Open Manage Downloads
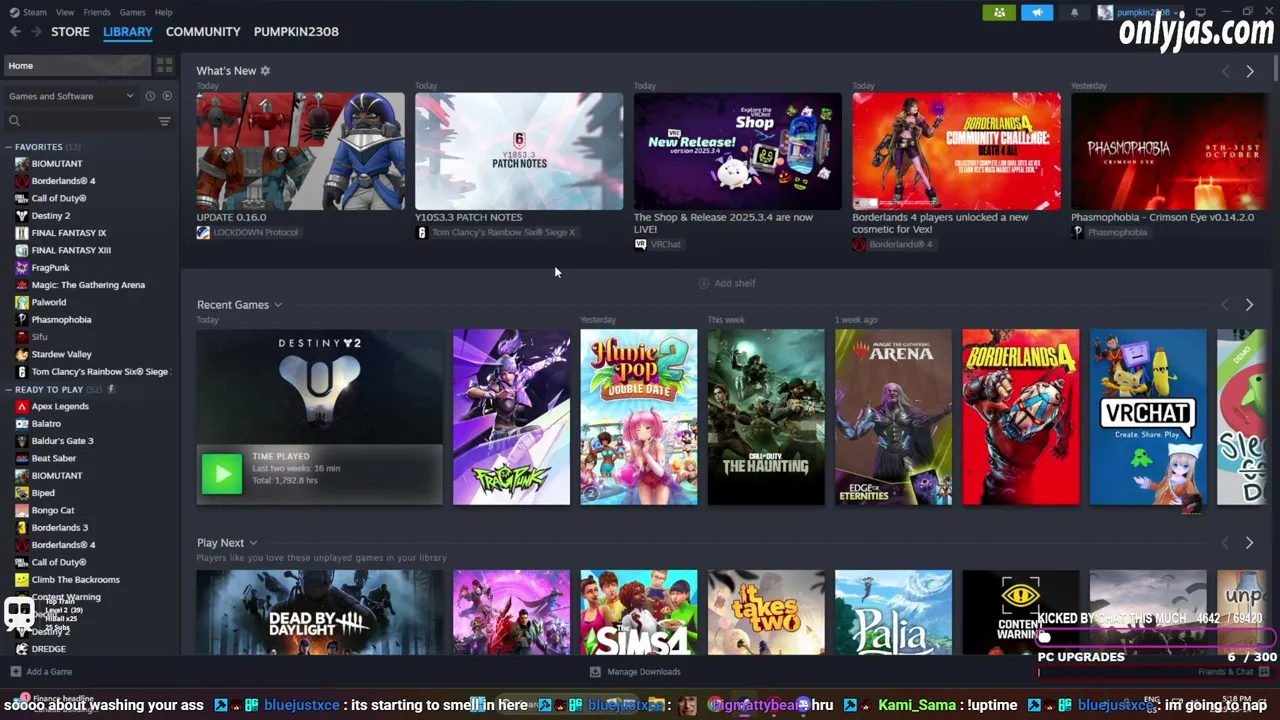 [x=635, y=672]
